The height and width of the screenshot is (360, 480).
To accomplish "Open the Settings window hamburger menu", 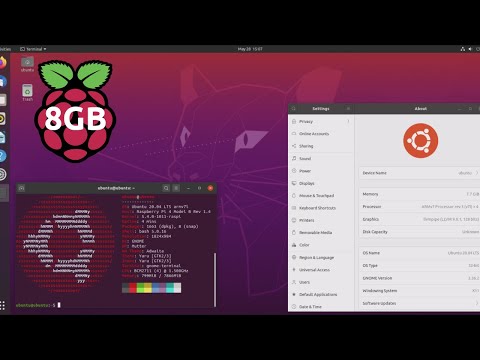I will (x=348, y=109).
